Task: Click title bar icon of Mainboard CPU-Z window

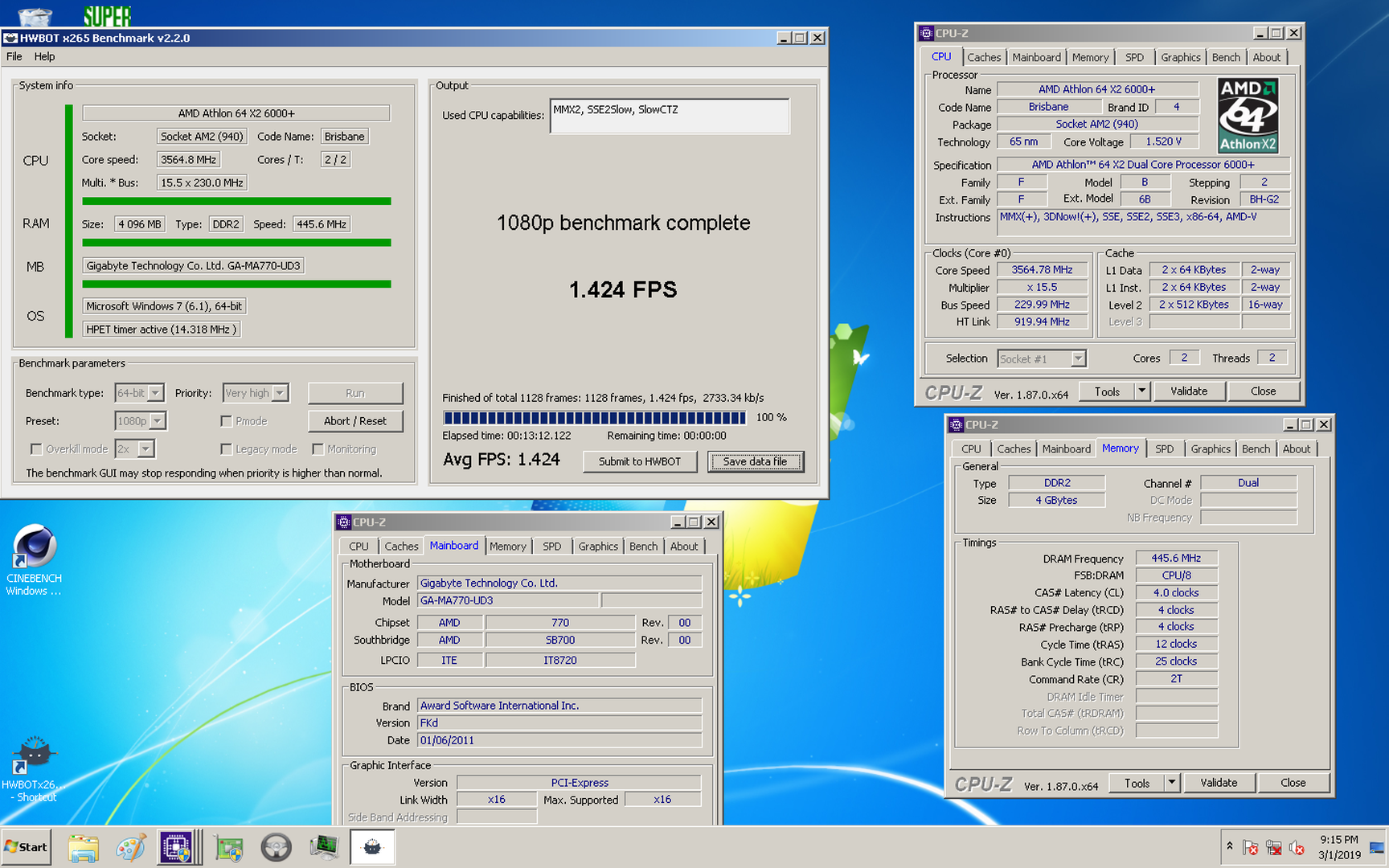Action: pos(344,522)
